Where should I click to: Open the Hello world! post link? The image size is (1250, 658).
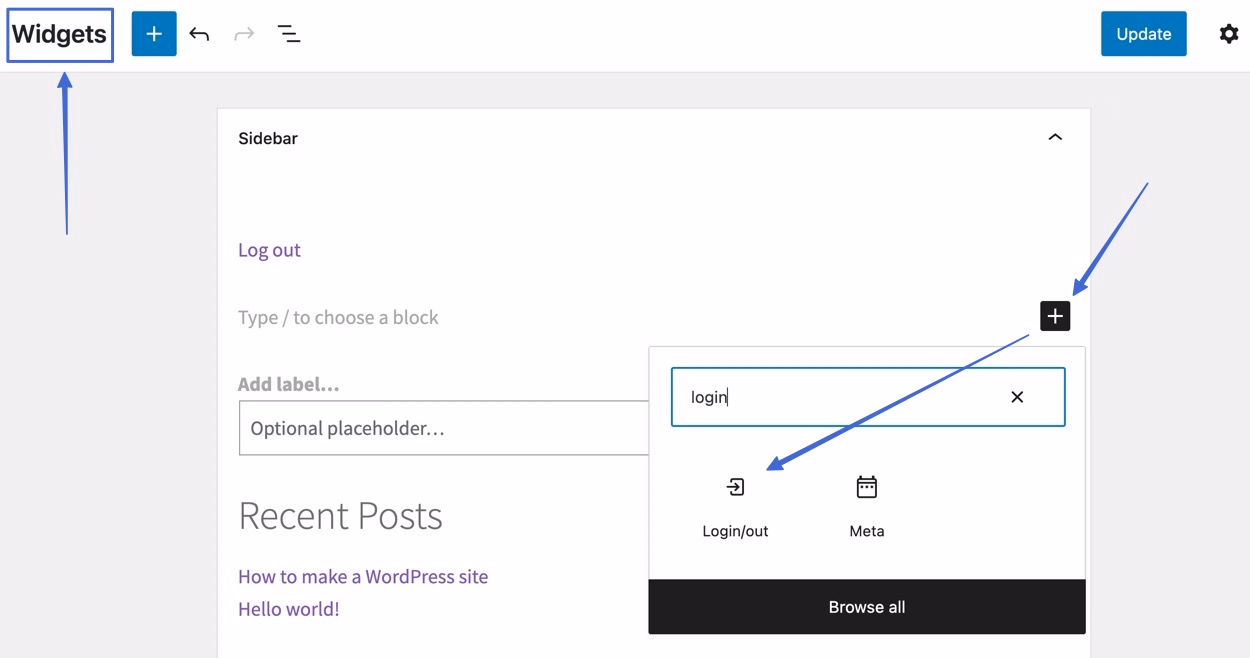click(x=288, y=608)
